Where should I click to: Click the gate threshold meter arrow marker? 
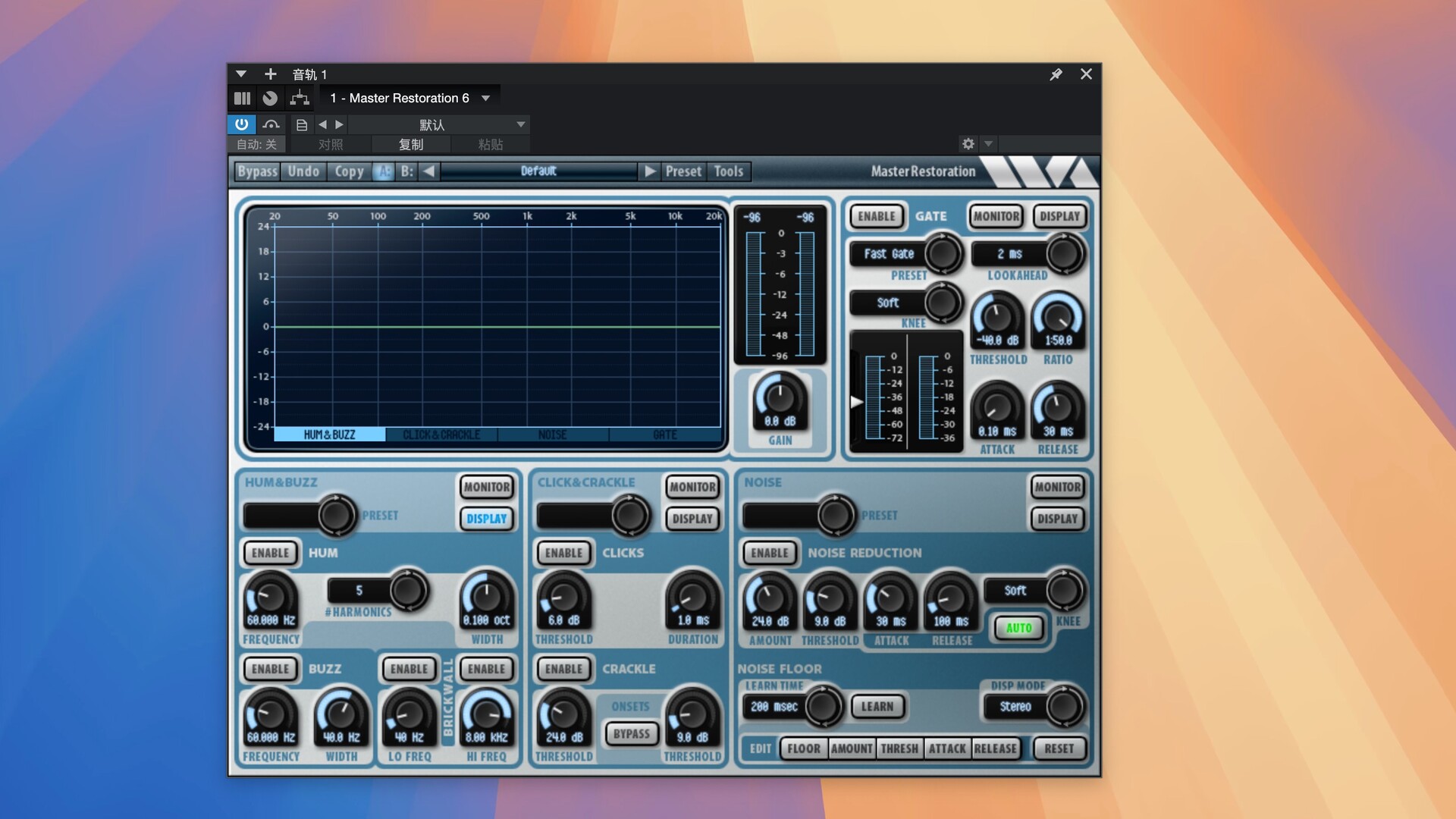(x=856, y=402)
